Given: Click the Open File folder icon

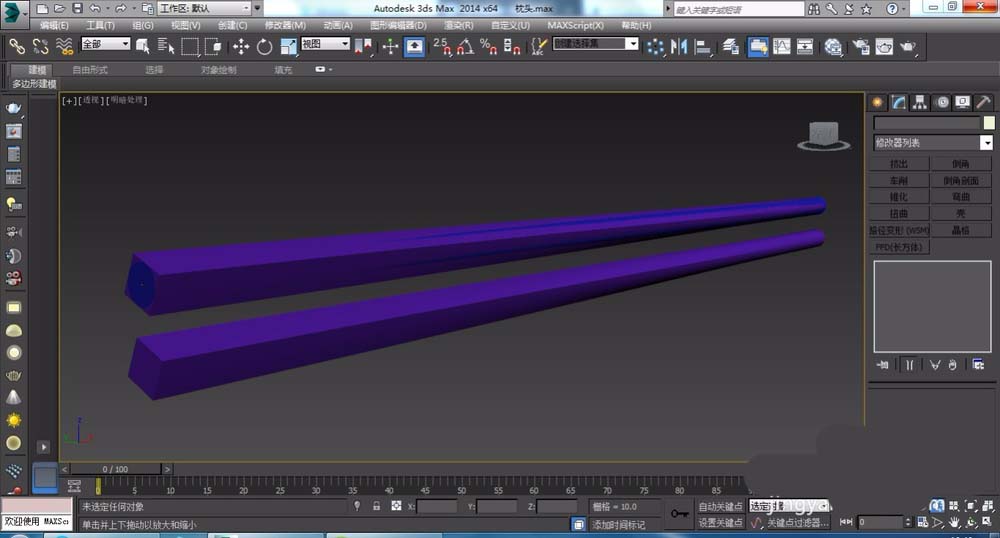Looking at the screenshot, I should tap(59, 8).
